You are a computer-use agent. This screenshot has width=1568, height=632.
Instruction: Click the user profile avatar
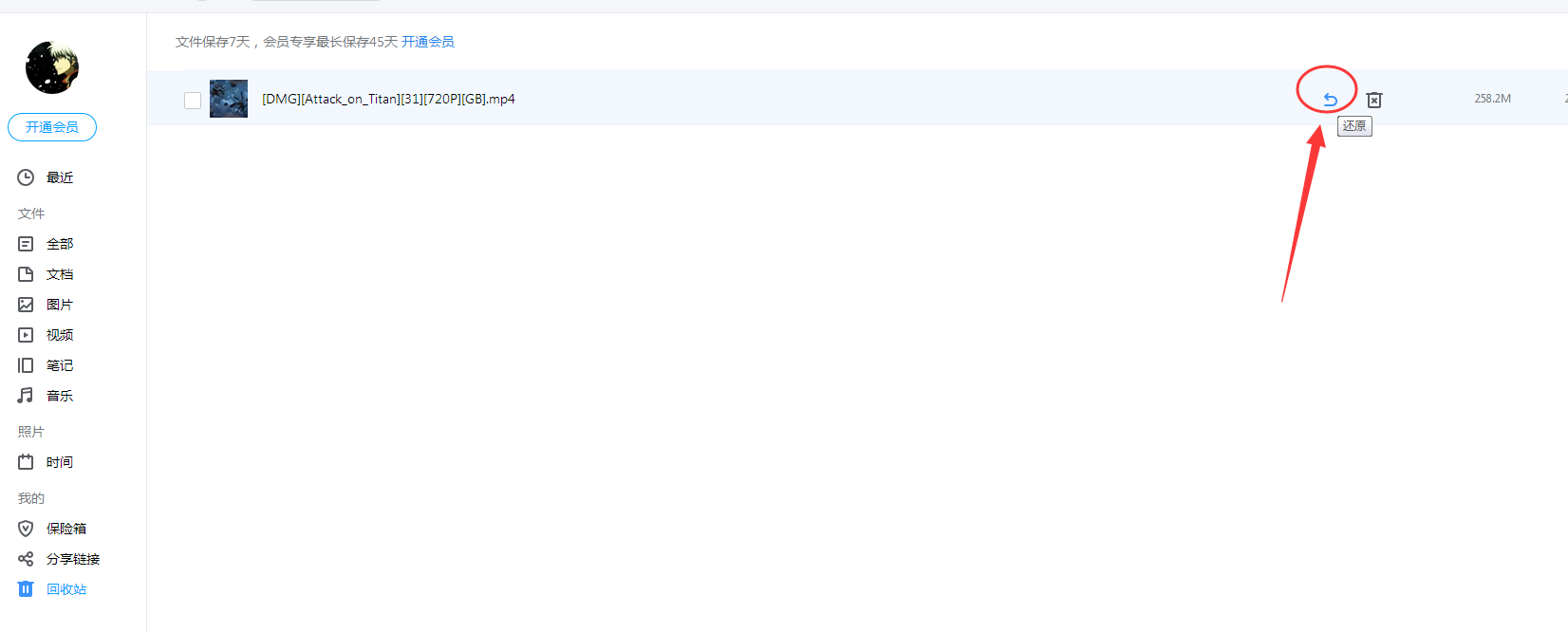(x=52, y=67)
